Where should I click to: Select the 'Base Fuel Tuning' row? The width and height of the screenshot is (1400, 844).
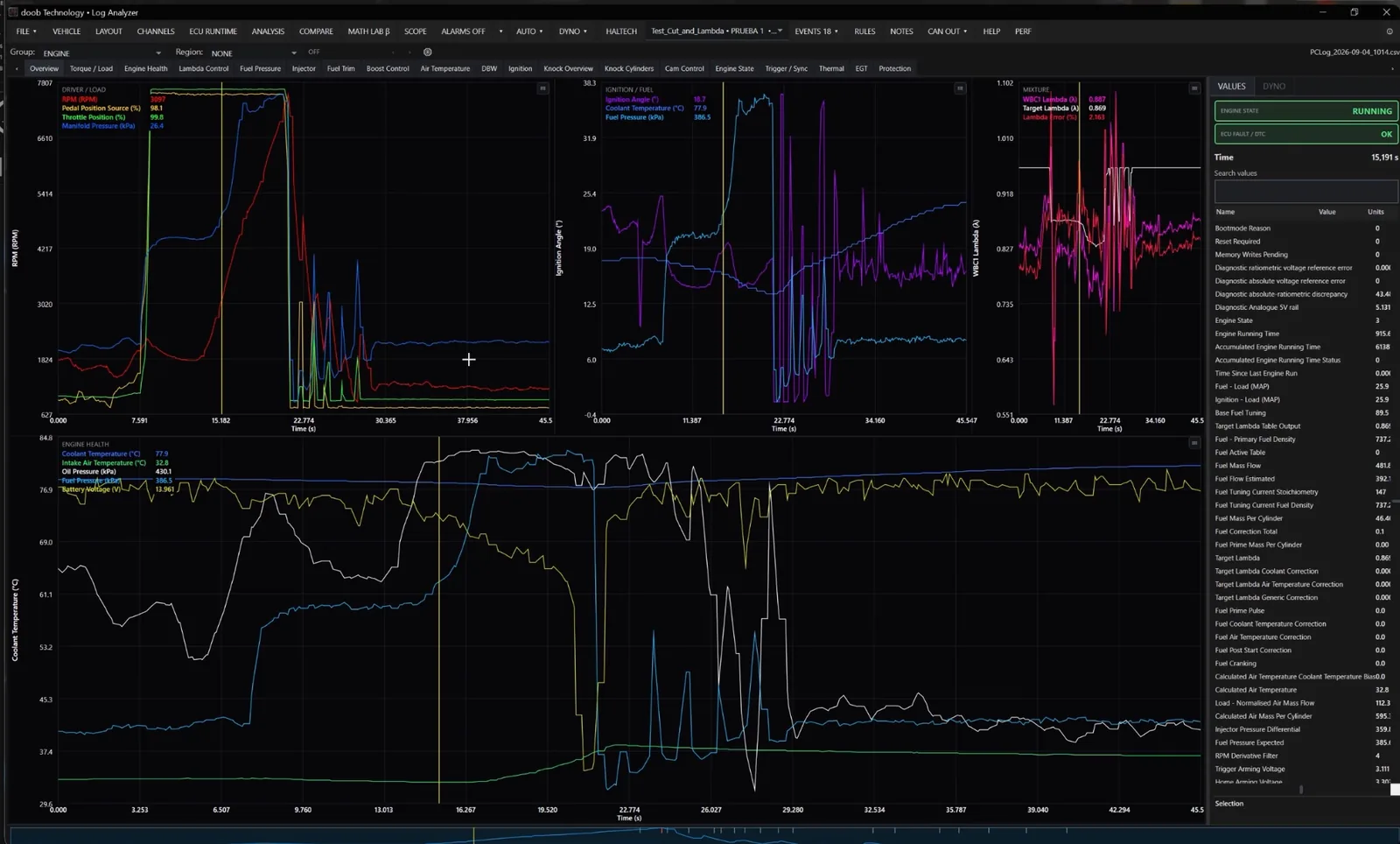pyautogui.click(x=1304, y=413)
